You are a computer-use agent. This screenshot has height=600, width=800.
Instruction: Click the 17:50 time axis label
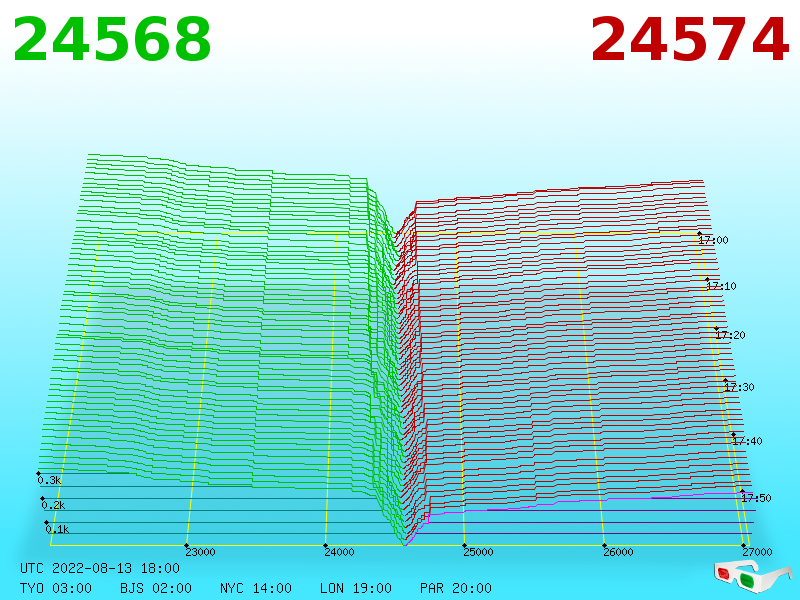click(756, 498)
